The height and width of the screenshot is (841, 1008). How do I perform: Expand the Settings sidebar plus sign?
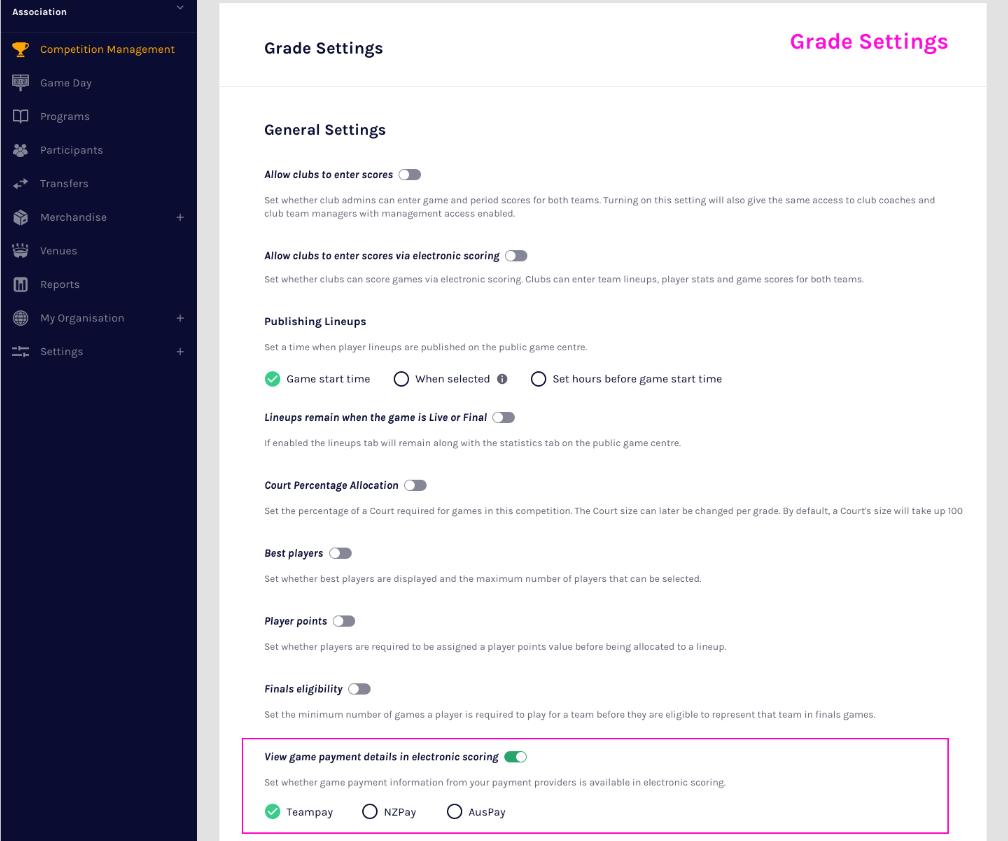click(x=180, y=352)
